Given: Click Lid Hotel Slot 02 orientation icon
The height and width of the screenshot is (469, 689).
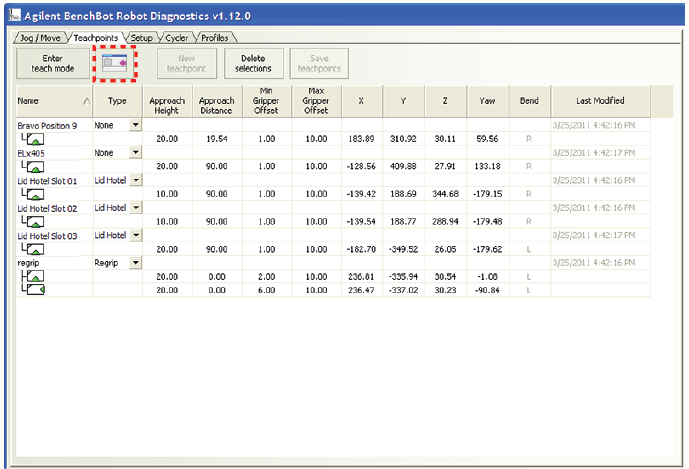Looking at the screenshot, I should pyautogui.click(x=33, y=221).
